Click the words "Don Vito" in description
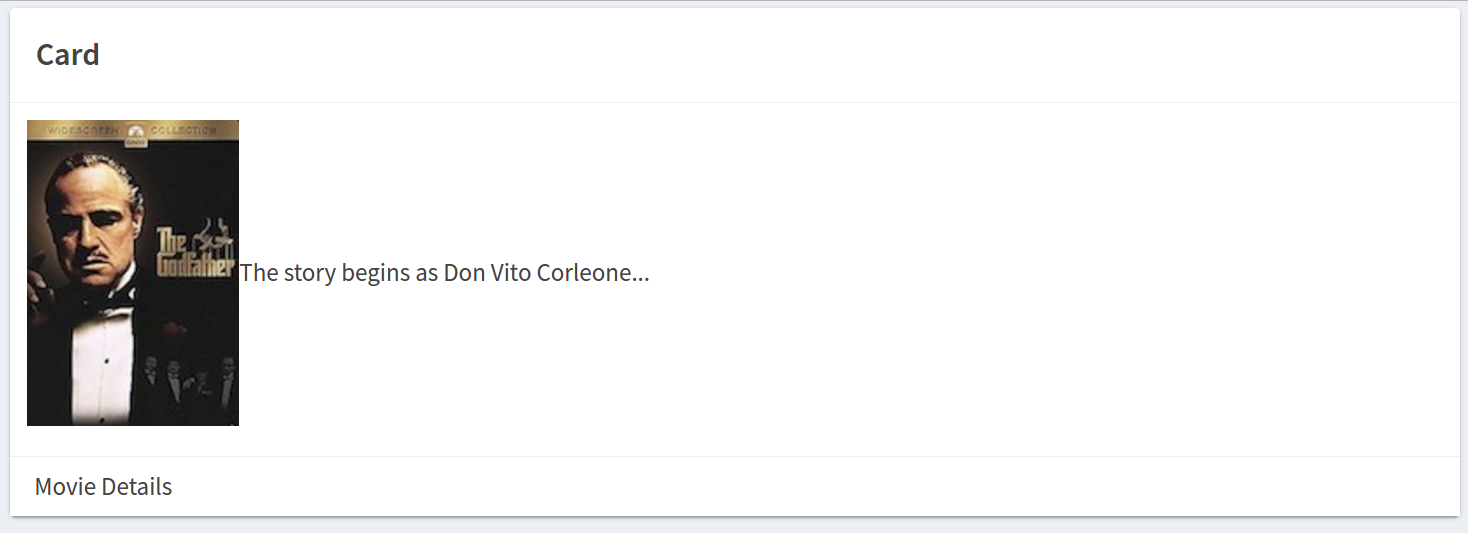The width and height of the screenshot is (1468, 533). tap(488, 273)
